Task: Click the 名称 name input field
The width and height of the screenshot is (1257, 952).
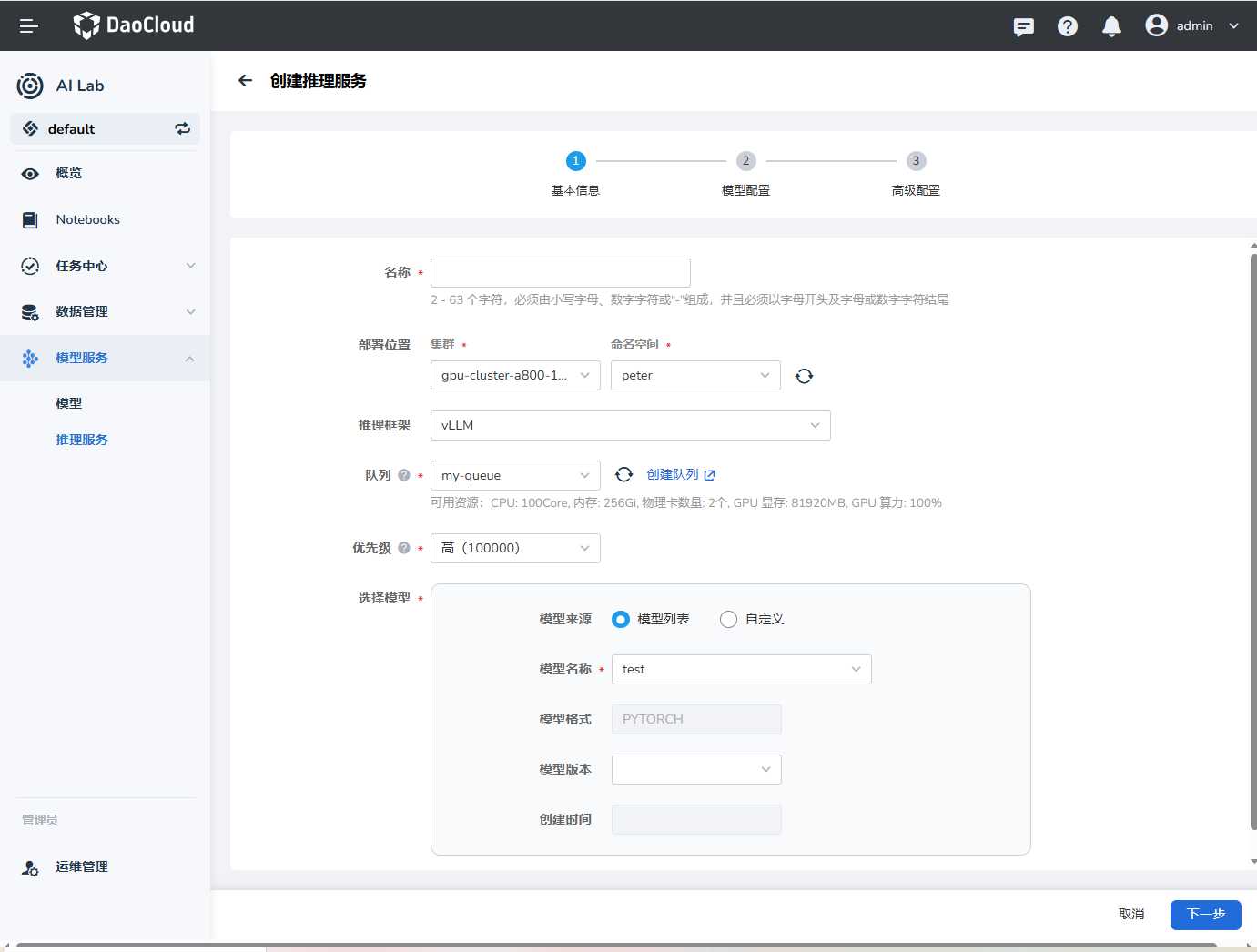Action: (x=560, y=272)
